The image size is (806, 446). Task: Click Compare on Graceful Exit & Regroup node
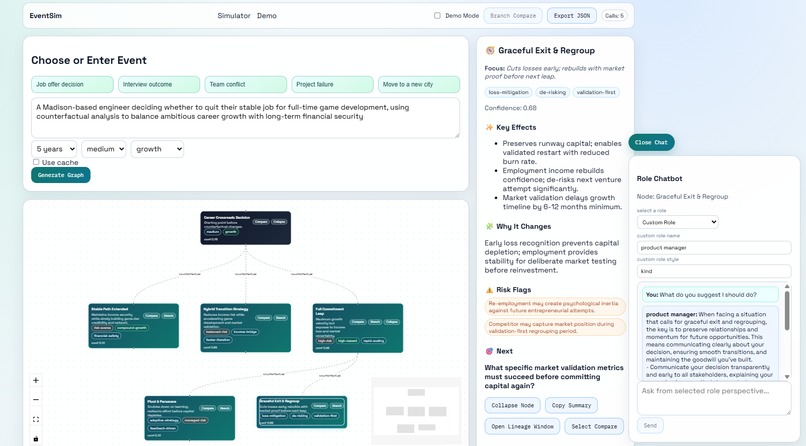click(x=319, y=405)
